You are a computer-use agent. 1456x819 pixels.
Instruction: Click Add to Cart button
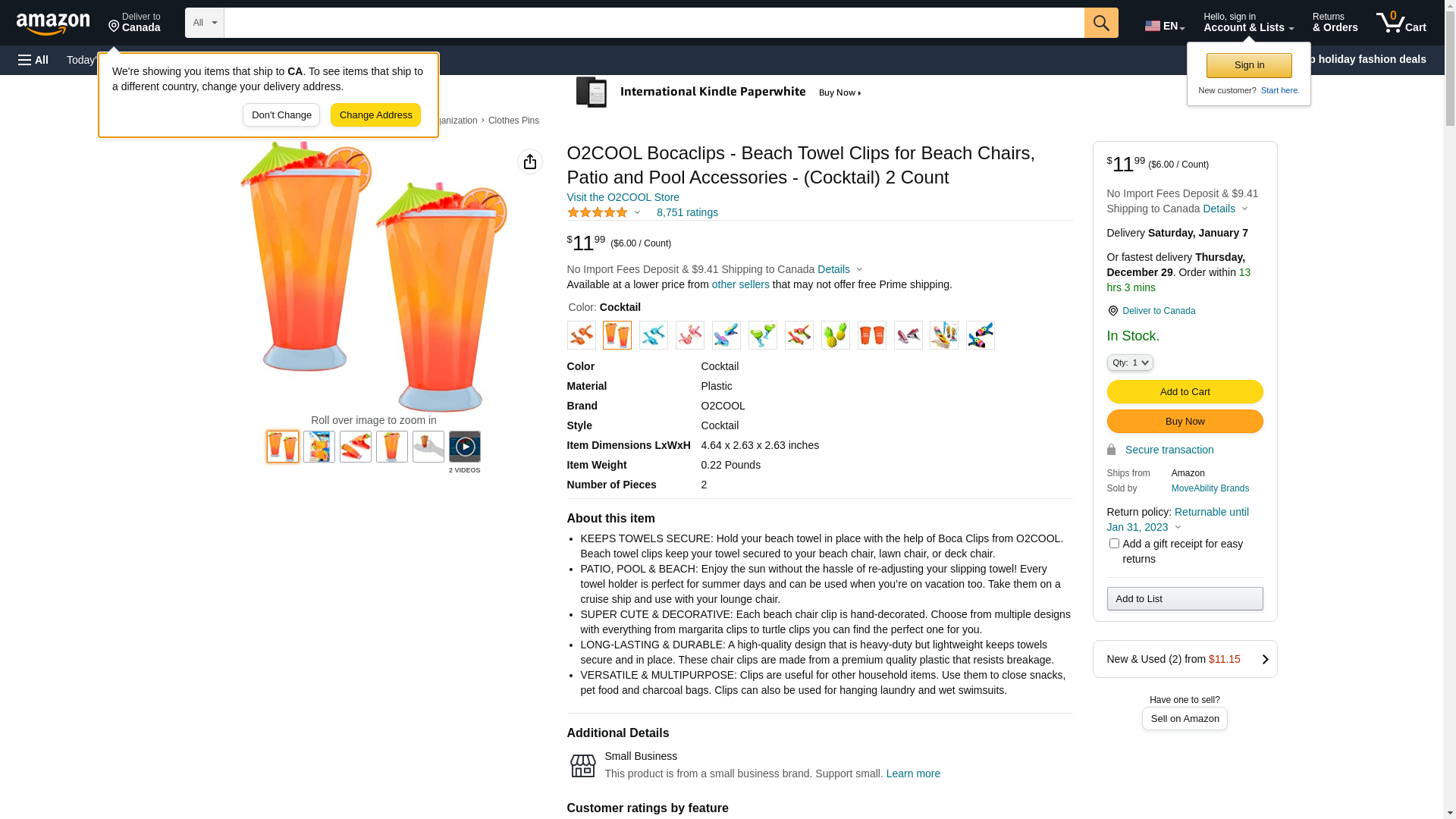click(x=1185, y=392)
